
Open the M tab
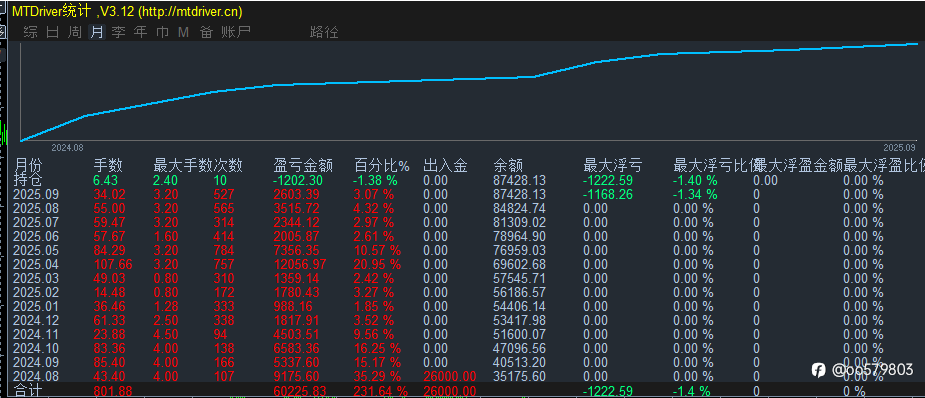(x=183, y=32)
